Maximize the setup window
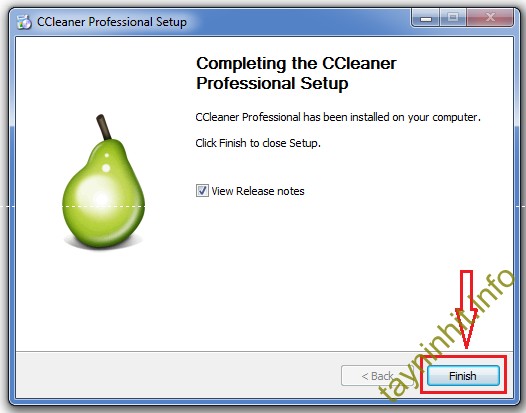The image size is (526, 413). point(453,17)
